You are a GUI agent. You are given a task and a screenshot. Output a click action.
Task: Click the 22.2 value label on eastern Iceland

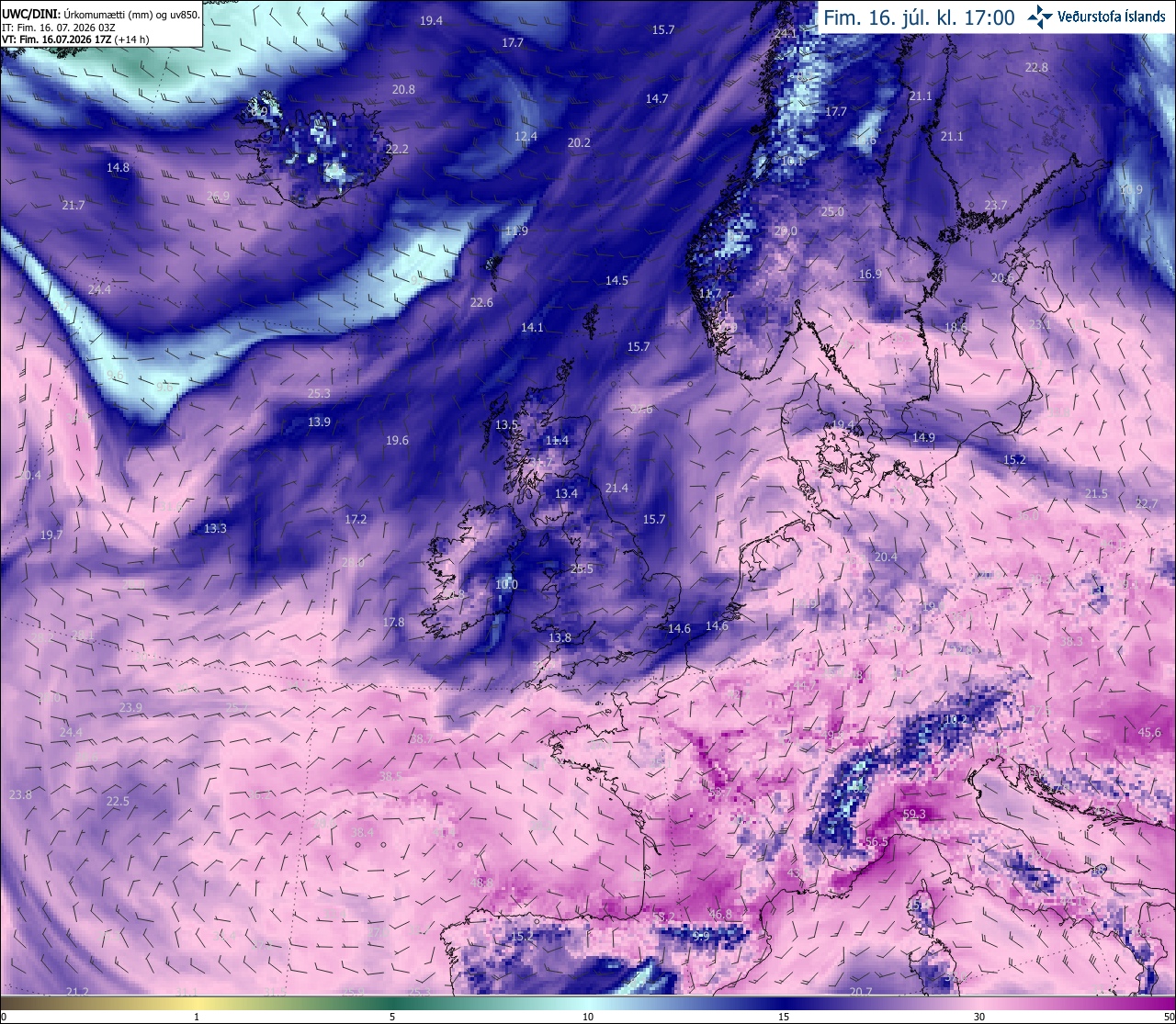(397, 149)
